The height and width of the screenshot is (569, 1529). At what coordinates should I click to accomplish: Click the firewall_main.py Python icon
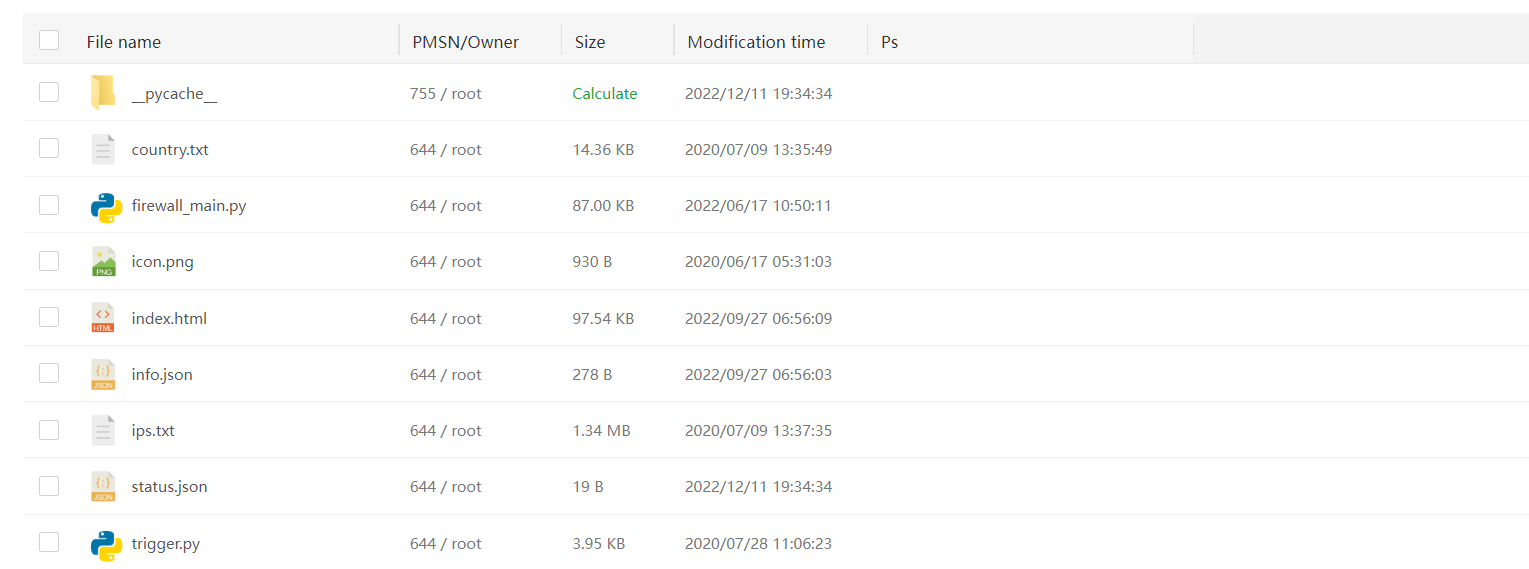pyautogui.click(x=106, y=206)
